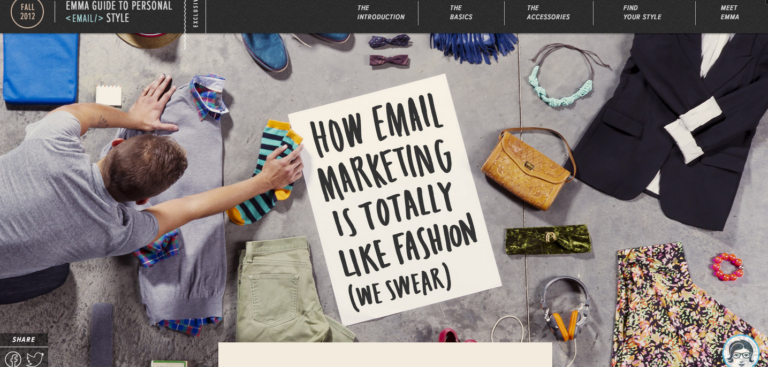
Task: Click the polka dot bow tie
Action: (389, 41)
